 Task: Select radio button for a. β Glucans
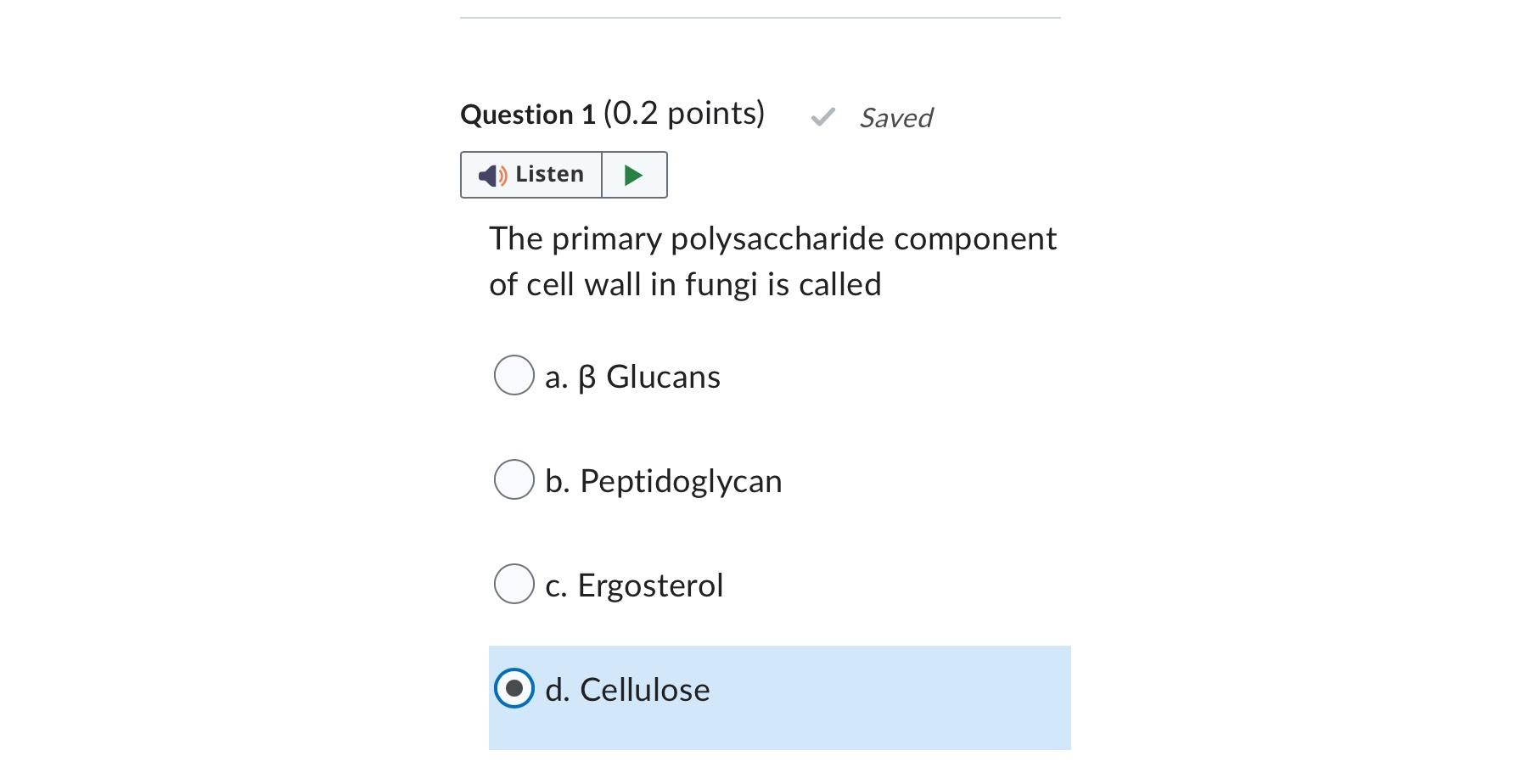point(513,375)
